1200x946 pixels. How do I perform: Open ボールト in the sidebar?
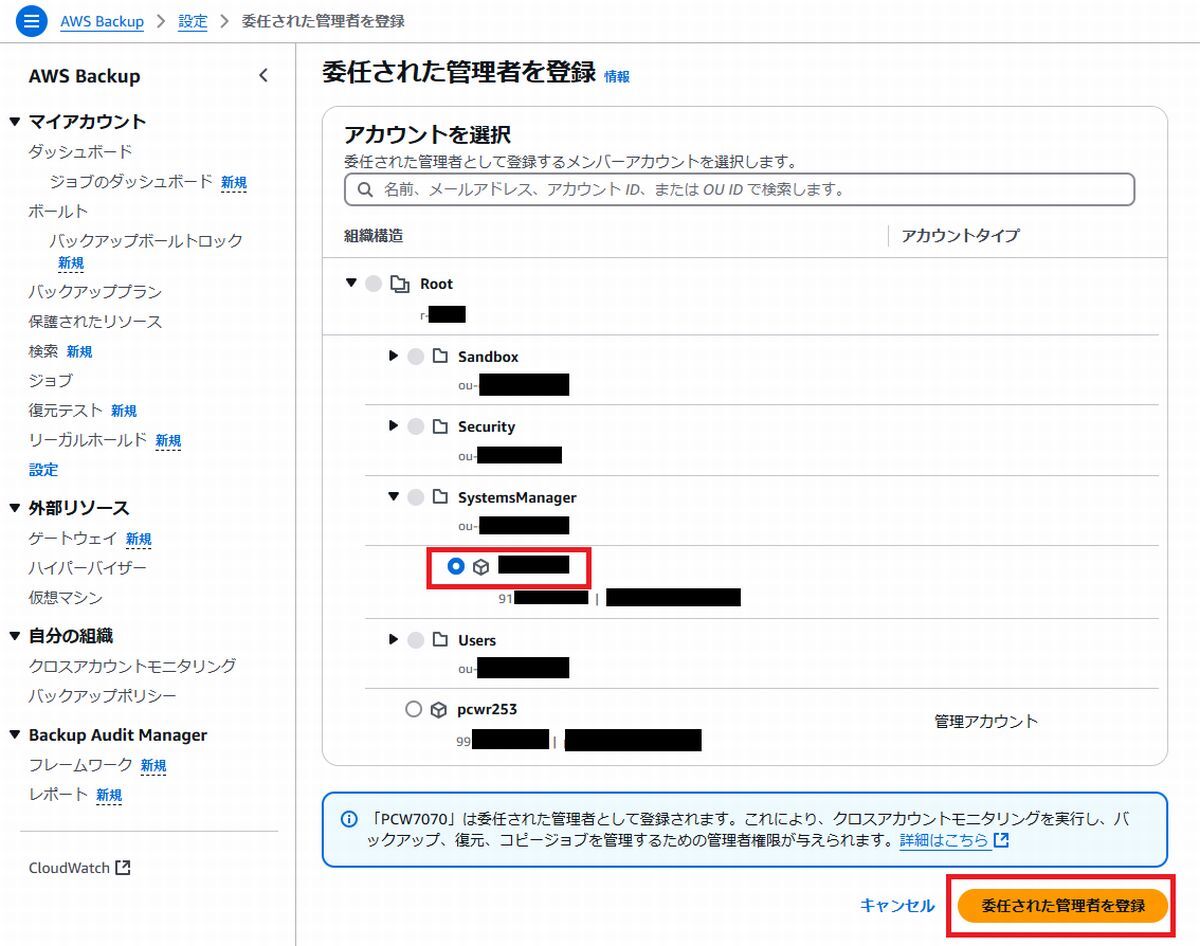coord(58,212)
